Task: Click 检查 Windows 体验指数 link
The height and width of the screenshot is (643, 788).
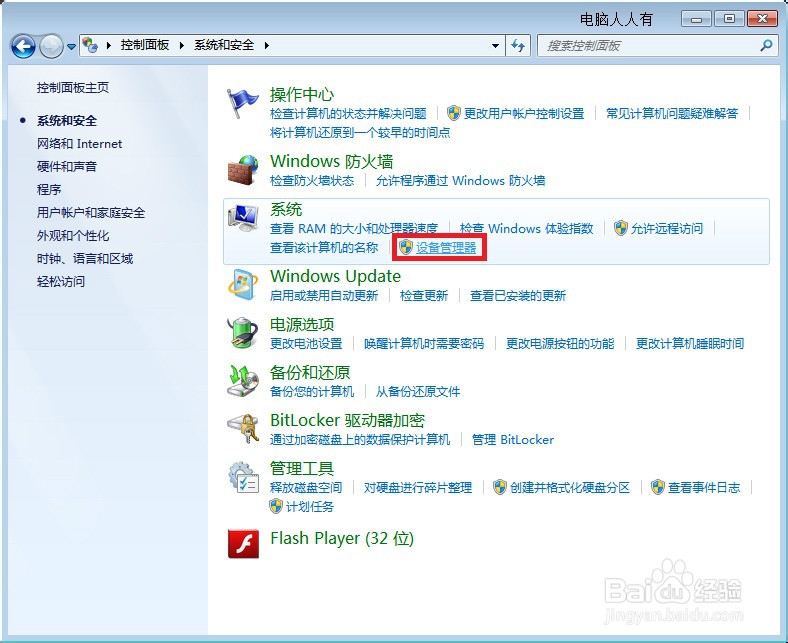Action: pos(526,228)
